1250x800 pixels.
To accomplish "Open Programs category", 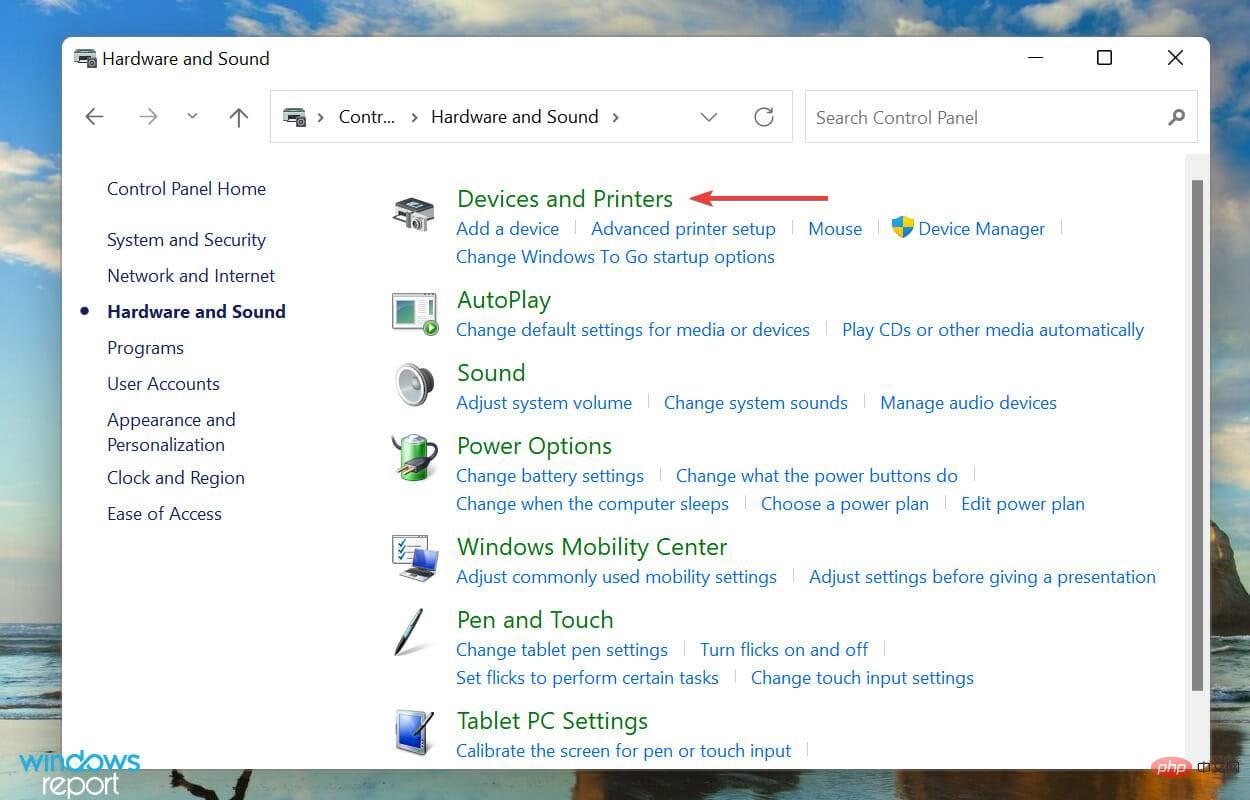I will tap(146, 347).
